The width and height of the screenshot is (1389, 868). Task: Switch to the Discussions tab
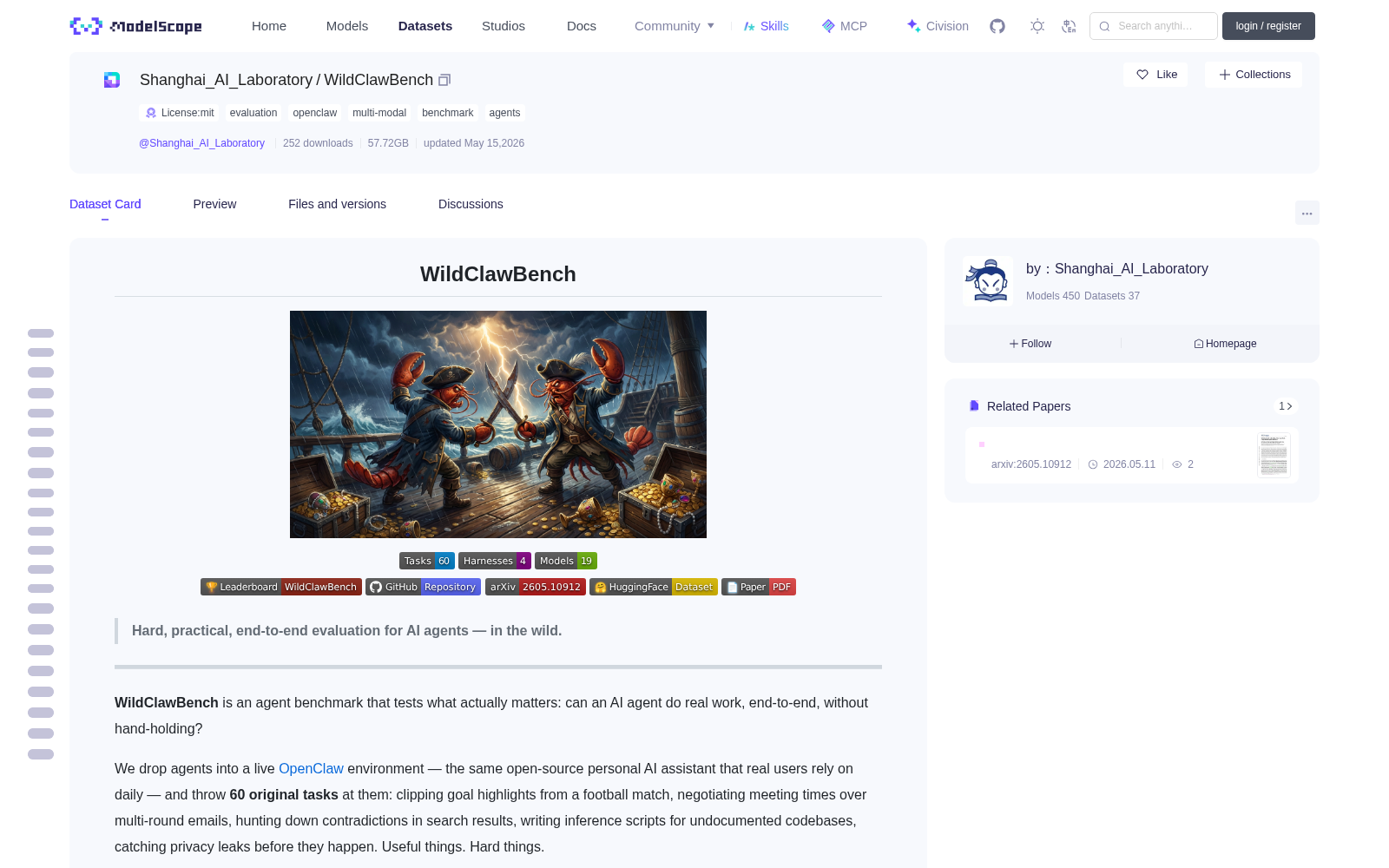point(471,204)
